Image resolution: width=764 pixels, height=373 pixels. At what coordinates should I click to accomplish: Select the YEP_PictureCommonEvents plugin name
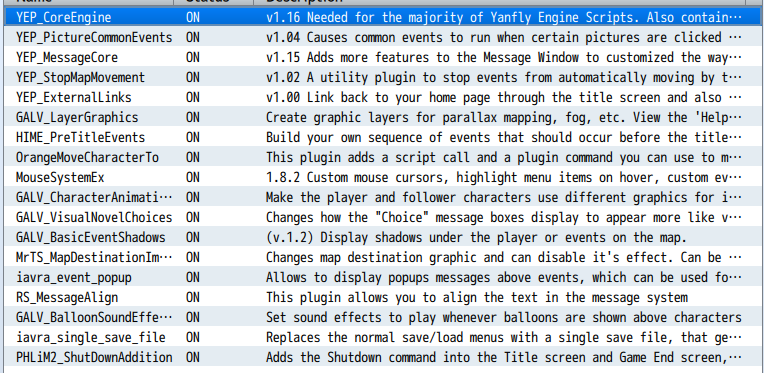click(x=94, y=37)
